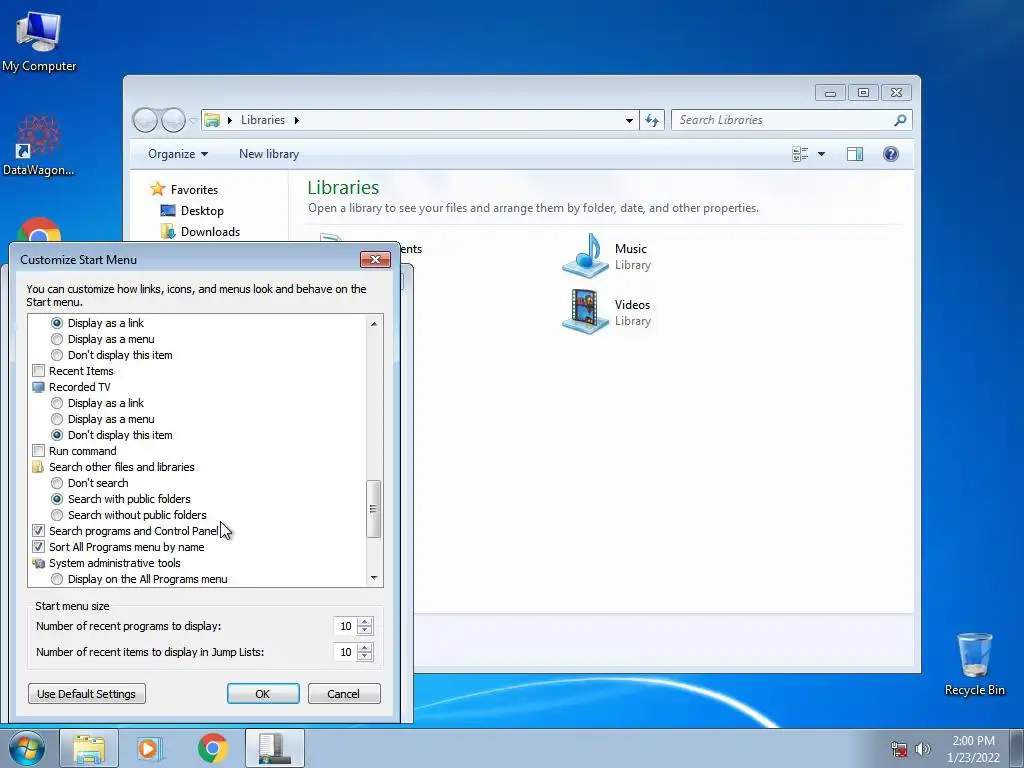Image resolution: width=1024 pixels, height=768 pixels.
Task: Open Windows Explorer from the taskbar
Action: point(89,748)
